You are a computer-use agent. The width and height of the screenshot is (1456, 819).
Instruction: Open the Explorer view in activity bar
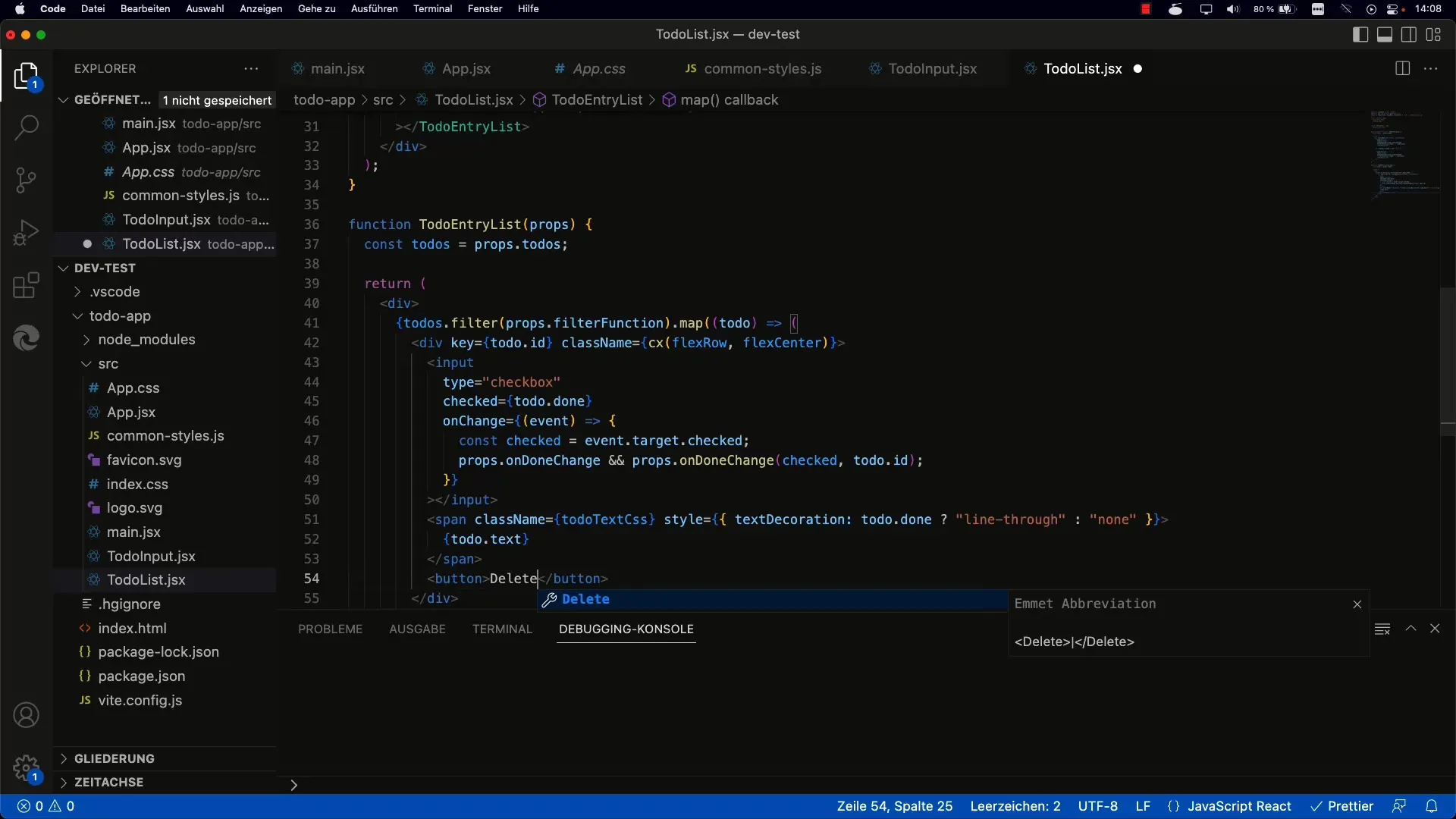(x=26, y=76)
